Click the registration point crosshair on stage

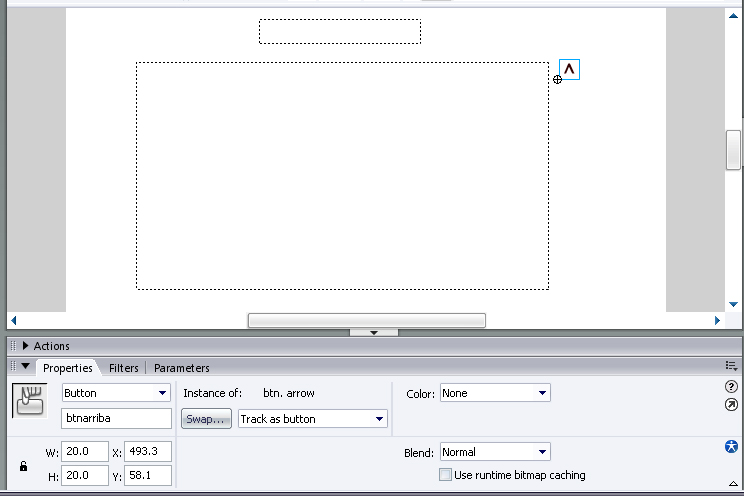point(558,79)
